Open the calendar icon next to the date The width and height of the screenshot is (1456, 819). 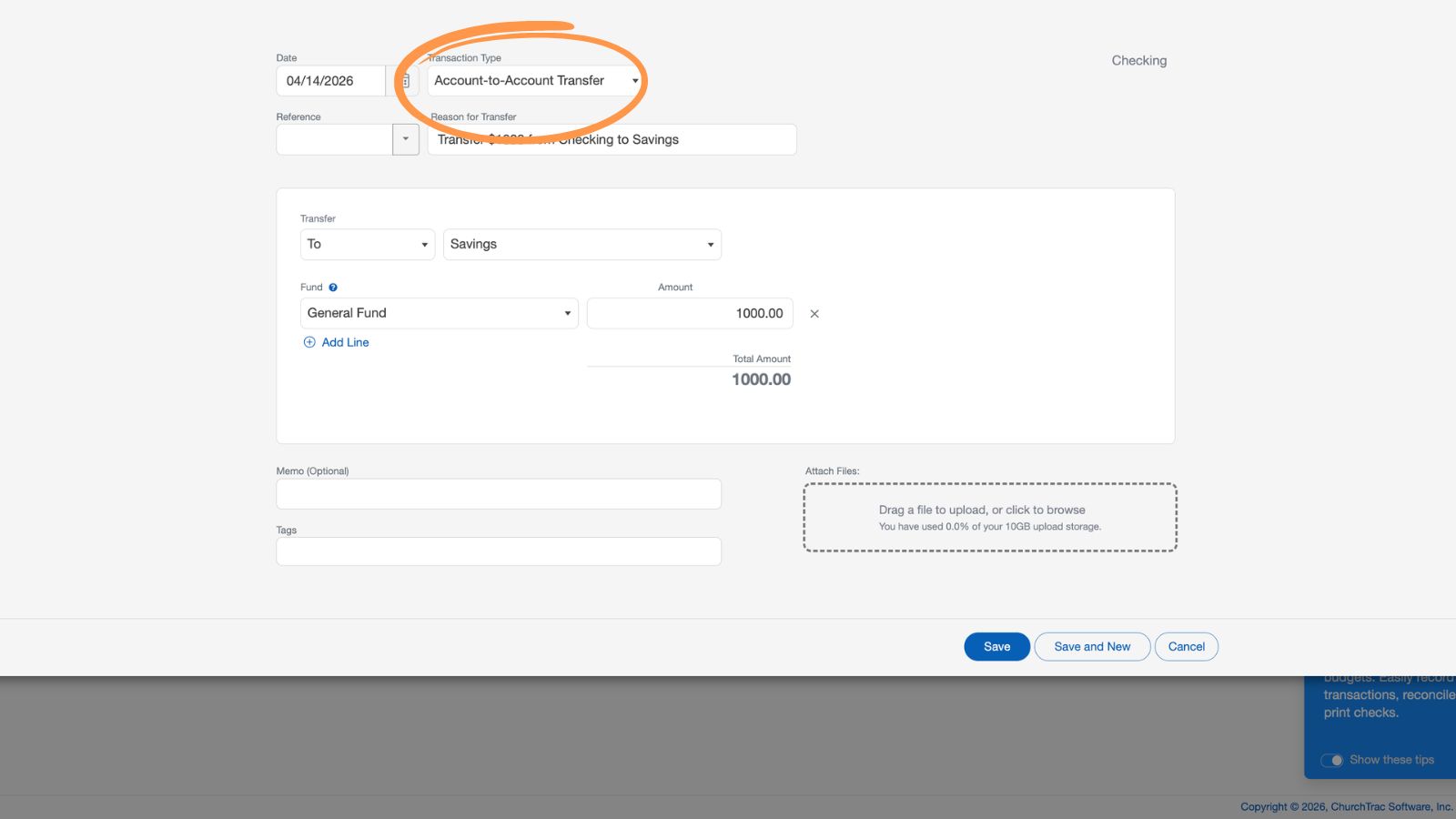[x=404, y=80]
